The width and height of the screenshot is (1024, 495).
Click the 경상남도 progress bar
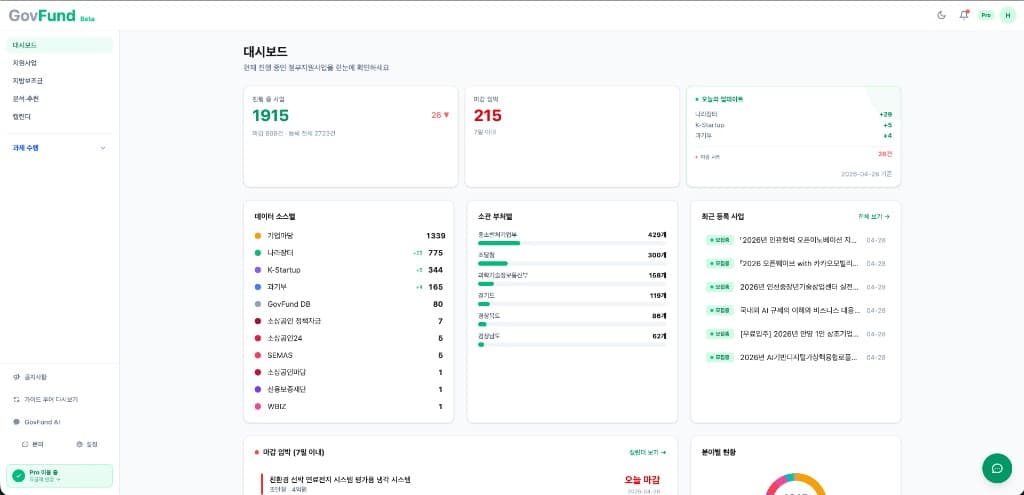pos(572,344)
